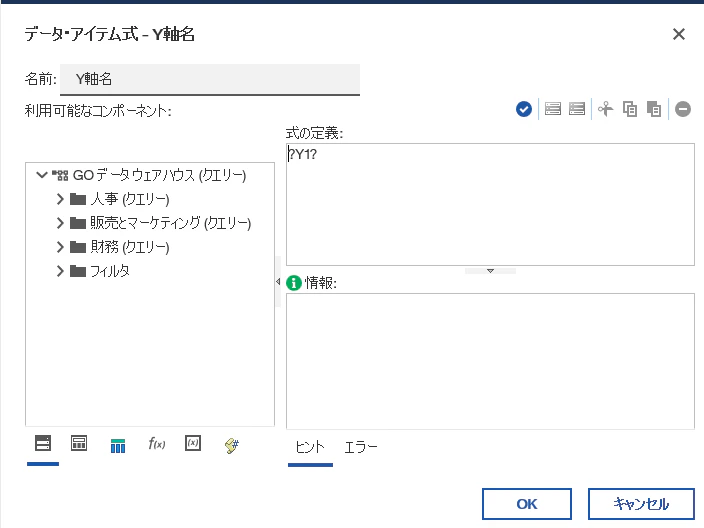Close the dialog with X button
The image size is (704, 528).
coord(679,34)
